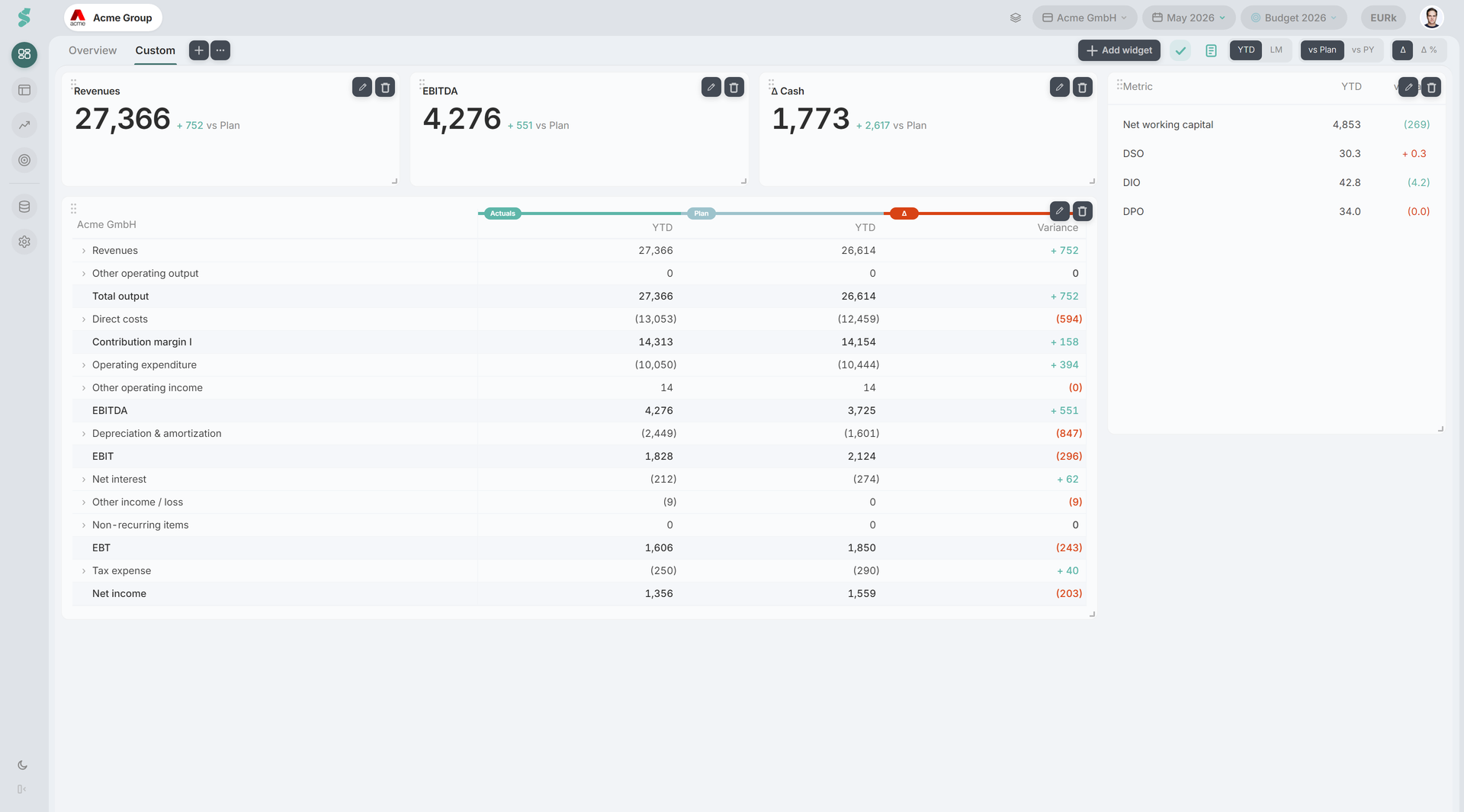Delete the Metric widget
The height and width of the screenshot is (812, 1464).
click(x=1432, y=87)
